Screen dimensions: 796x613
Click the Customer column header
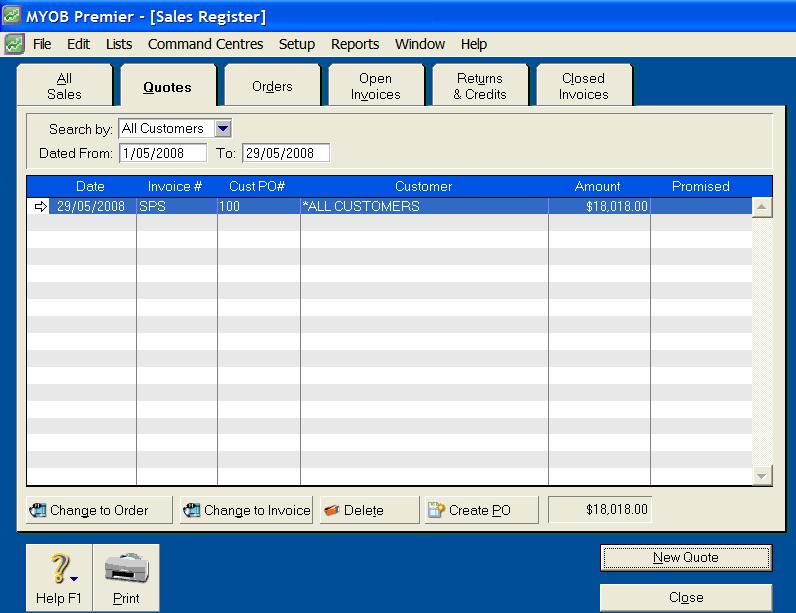click(423, 186)
